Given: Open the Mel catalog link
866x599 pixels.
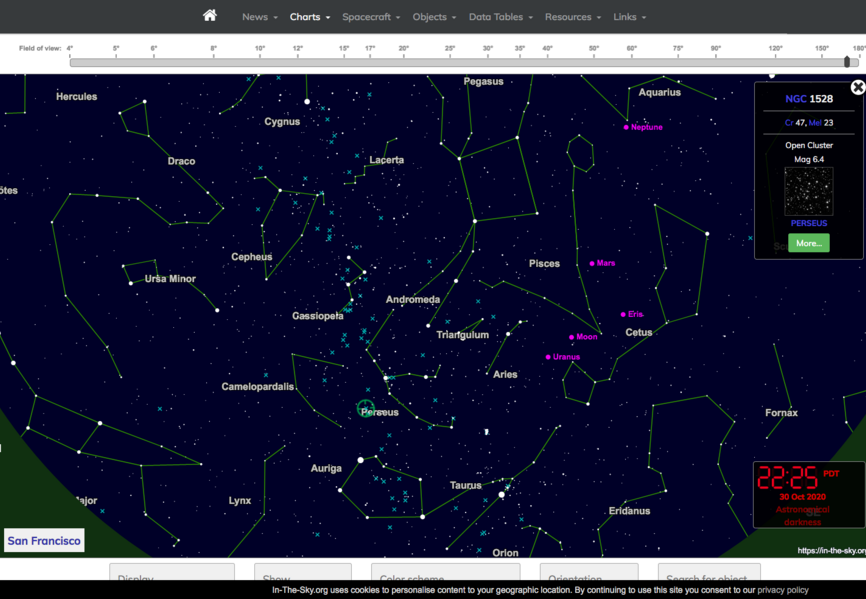Looking at the screenshot, I should tap(815, 123).
